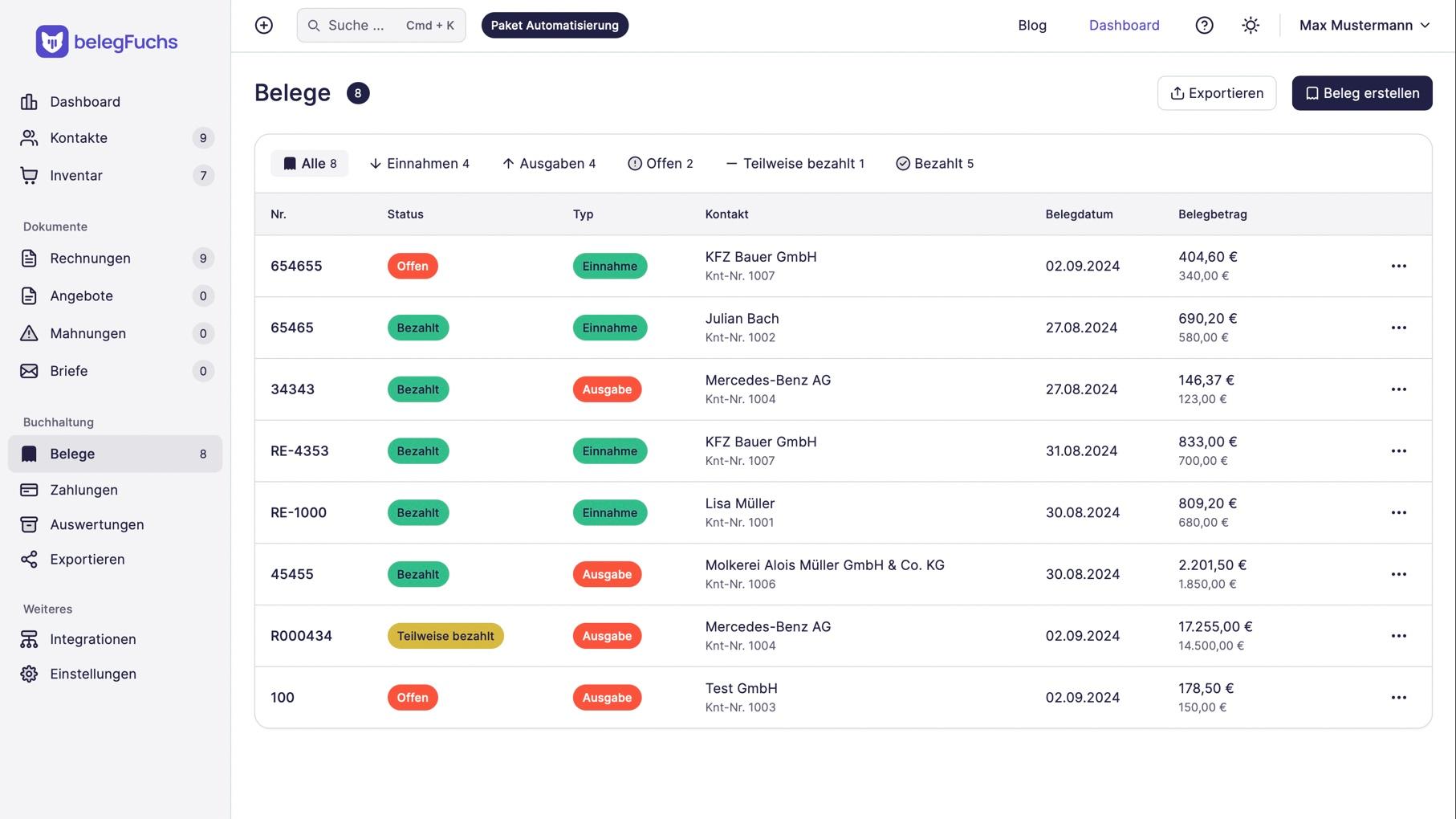Viewport: 1456px width, 819px height.
Task: Select the Teilweise bezahlt 1 tab
Action: tap(795, 164)
